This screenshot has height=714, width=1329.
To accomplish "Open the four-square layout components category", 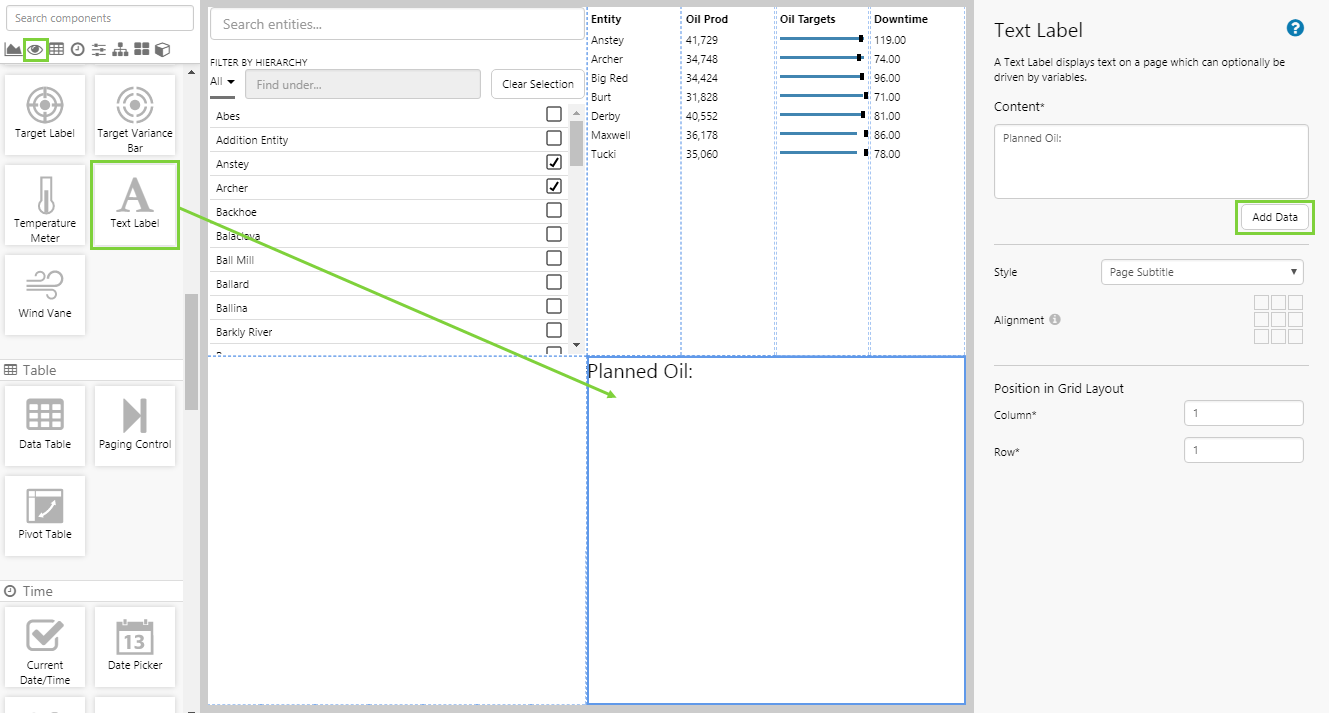I will tap(141, 49).
